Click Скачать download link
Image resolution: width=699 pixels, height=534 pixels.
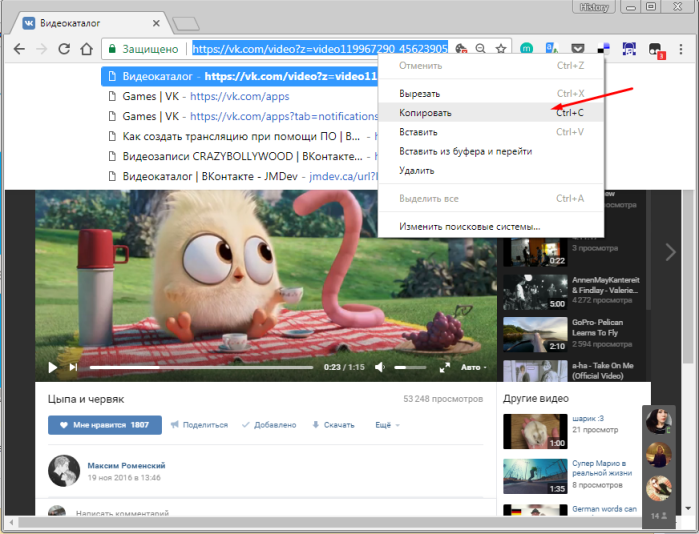(x=333, y=425)
